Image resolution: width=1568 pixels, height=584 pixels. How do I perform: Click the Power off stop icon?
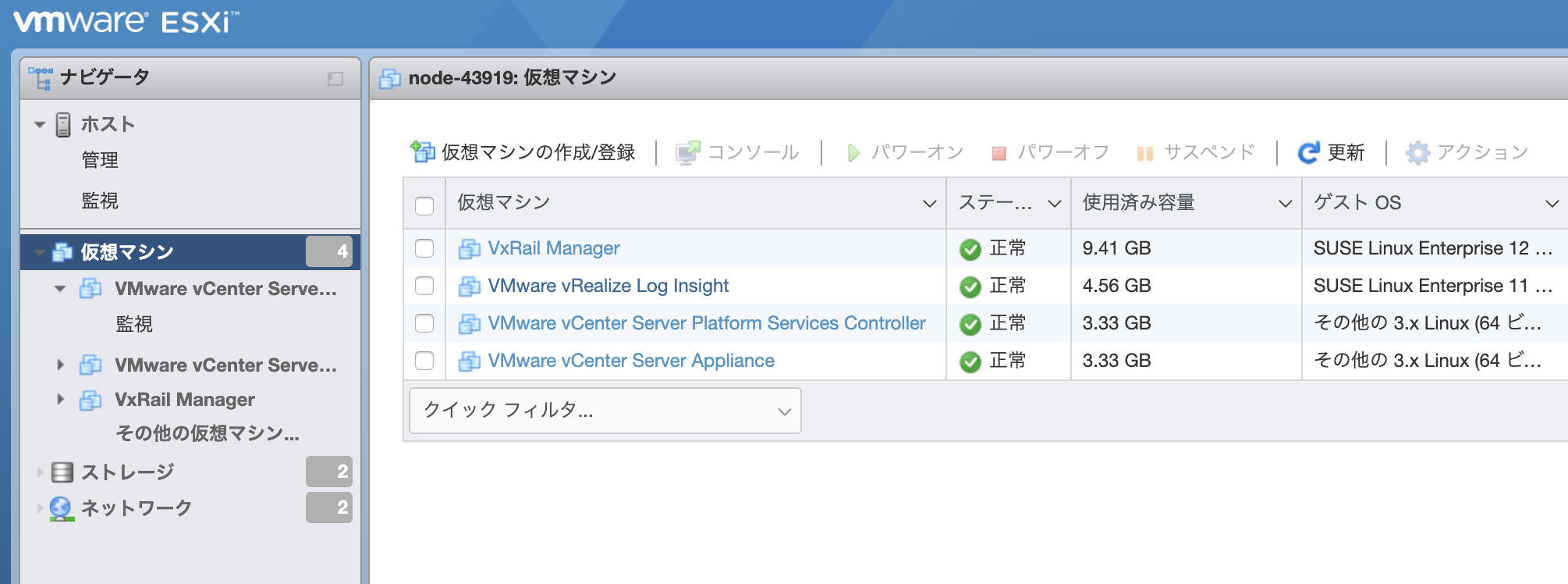click(x=999, y=154)
